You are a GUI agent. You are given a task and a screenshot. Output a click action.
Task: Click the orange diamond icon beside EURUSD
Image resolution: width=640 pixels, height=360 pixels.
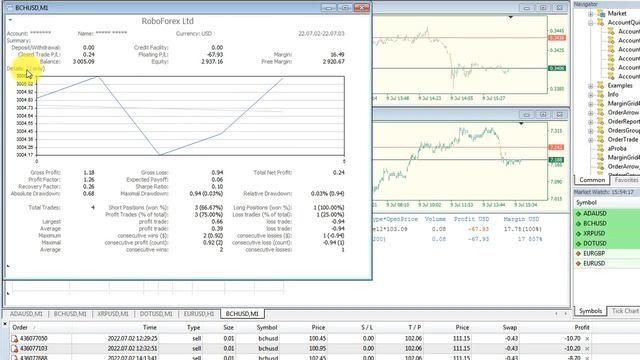tap(578, 264)
